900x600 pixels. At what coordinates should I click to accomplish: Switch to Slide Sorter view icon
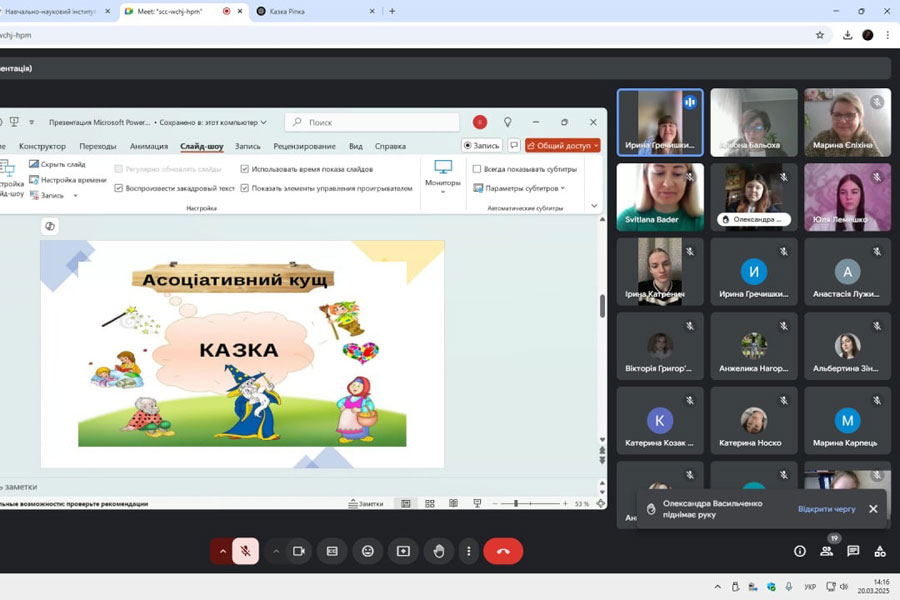tap(429, 504)
